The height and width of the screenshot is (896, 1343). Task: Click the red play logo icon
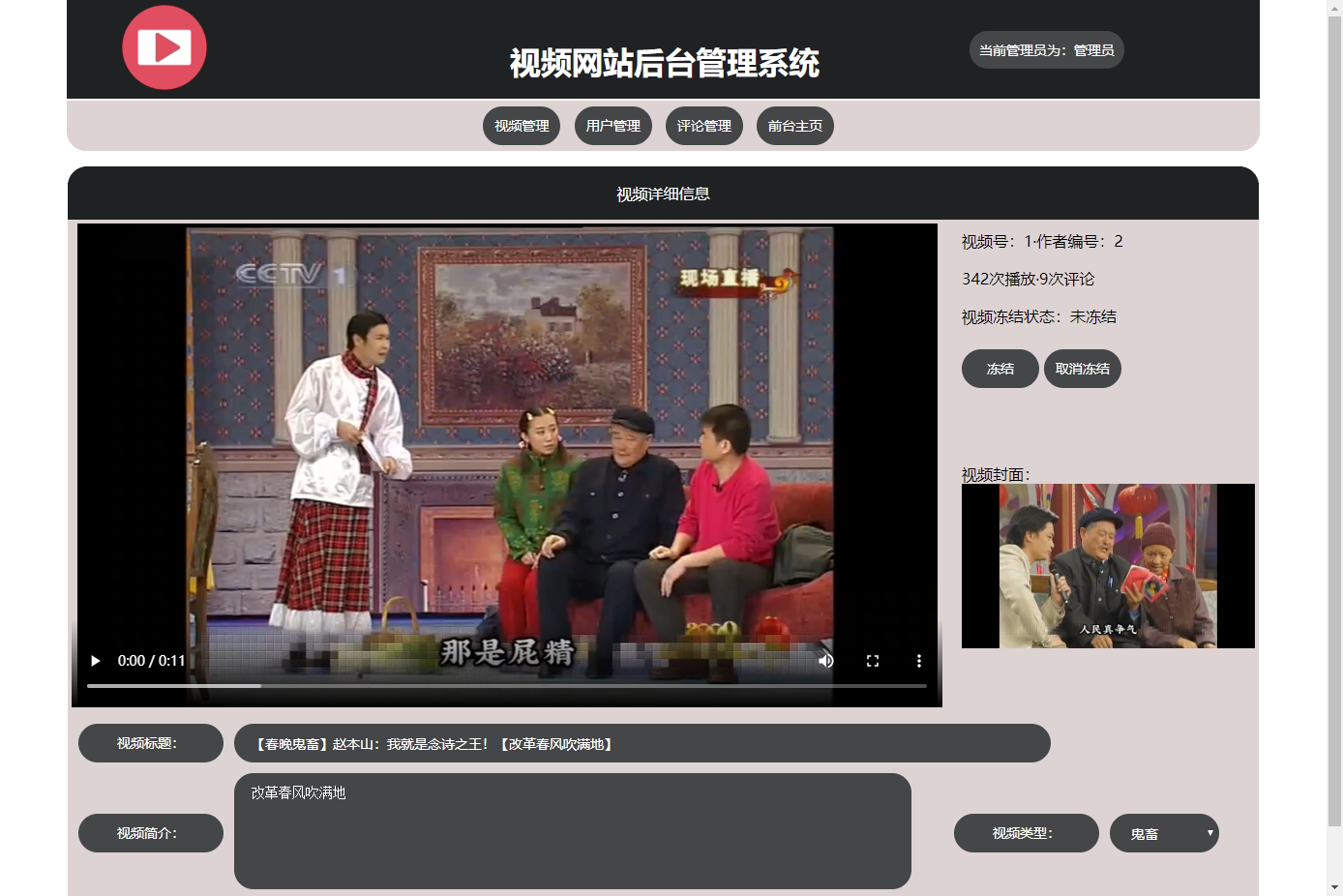164,47
